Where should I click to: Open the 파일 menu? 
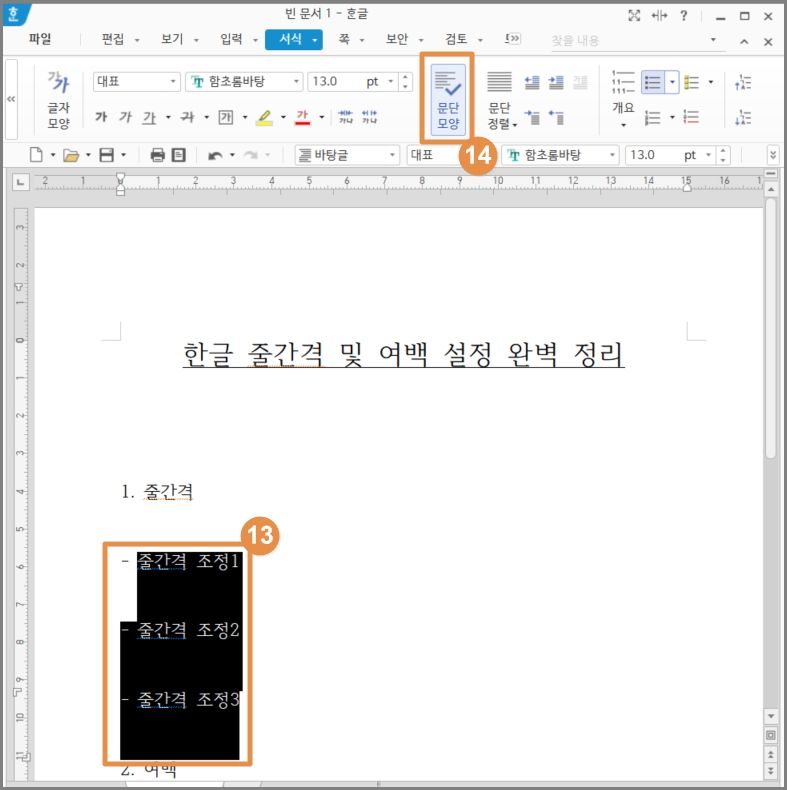(40, 39)
